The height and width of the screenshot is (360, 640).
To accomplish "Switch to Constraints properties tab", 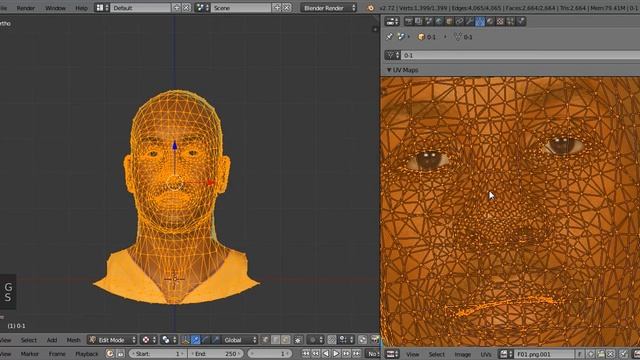I will (460, 21).
